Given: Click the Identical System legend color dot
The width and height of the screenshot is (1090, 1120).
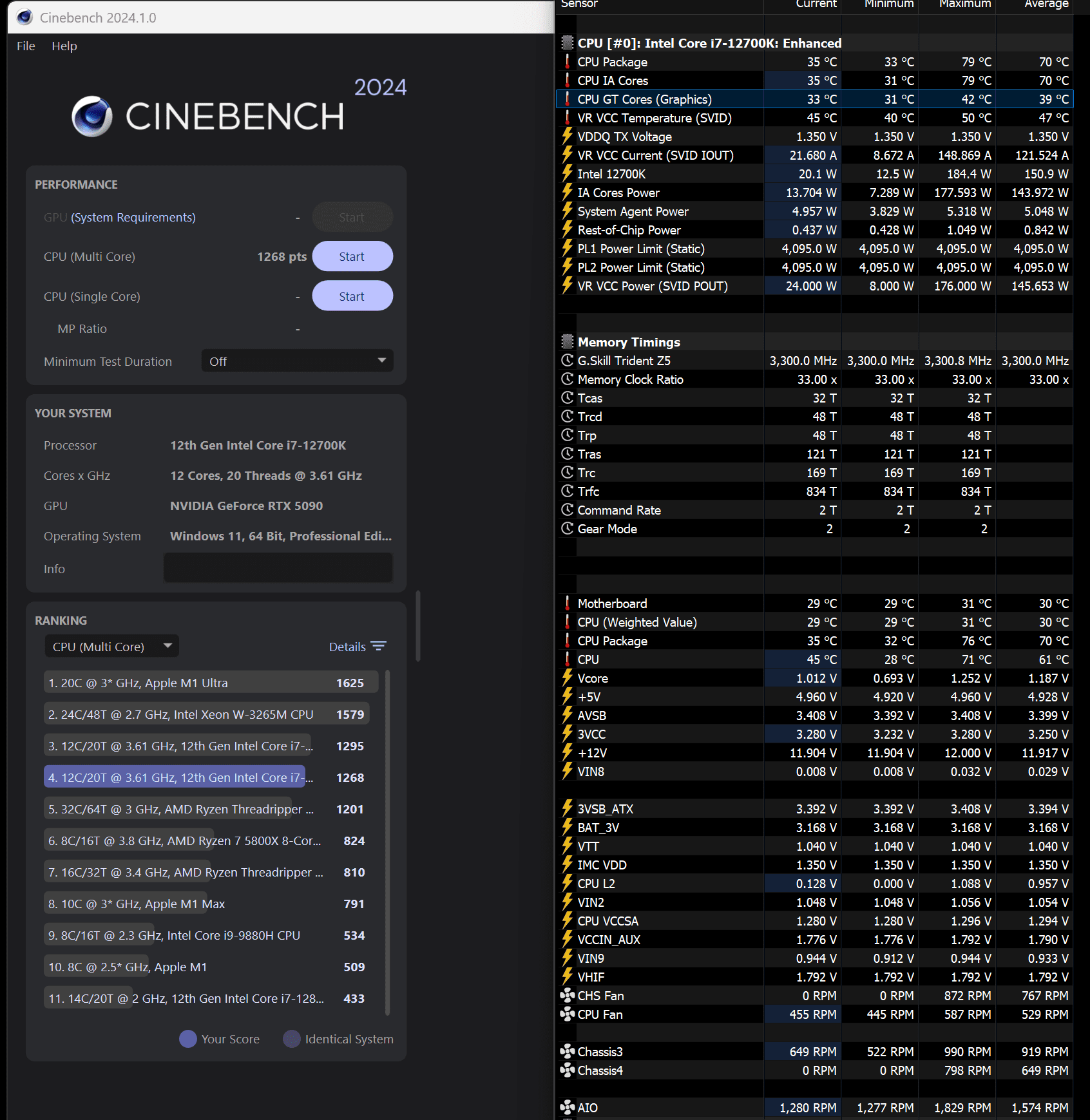Looking at the screenshot, I should point(292,1039).
